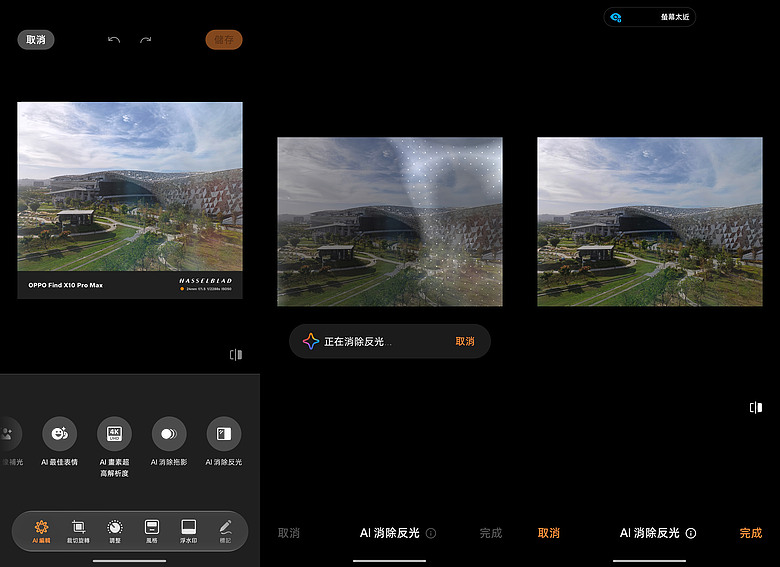Tap the right screen AI 消除反光 title
780x567 pixels.
(x=649, y=533)
